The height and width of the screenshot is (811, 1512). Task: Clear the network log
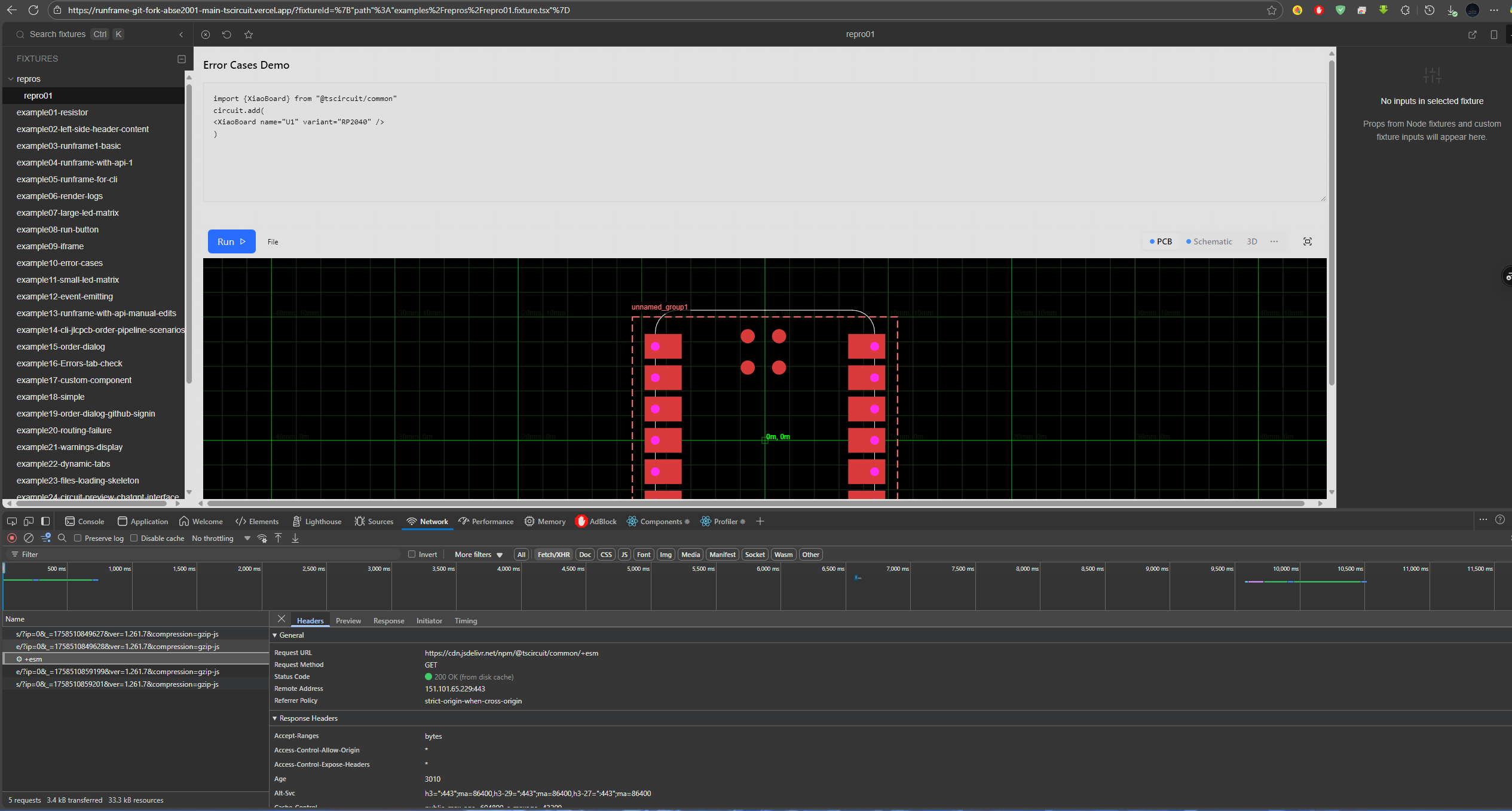point(28,538)
